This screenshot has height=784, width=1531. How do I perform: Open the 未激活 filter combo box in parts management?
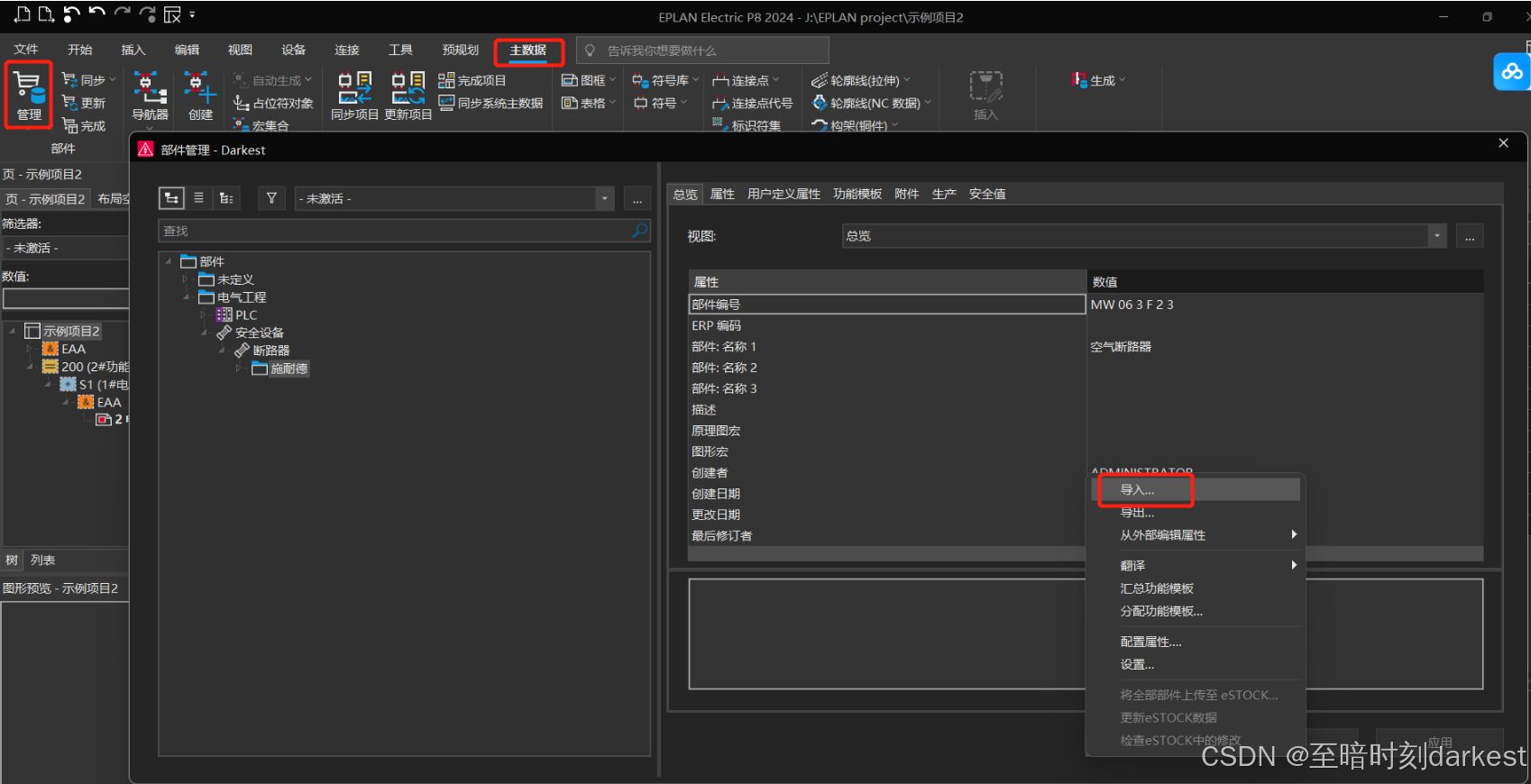tap(454, 198)
